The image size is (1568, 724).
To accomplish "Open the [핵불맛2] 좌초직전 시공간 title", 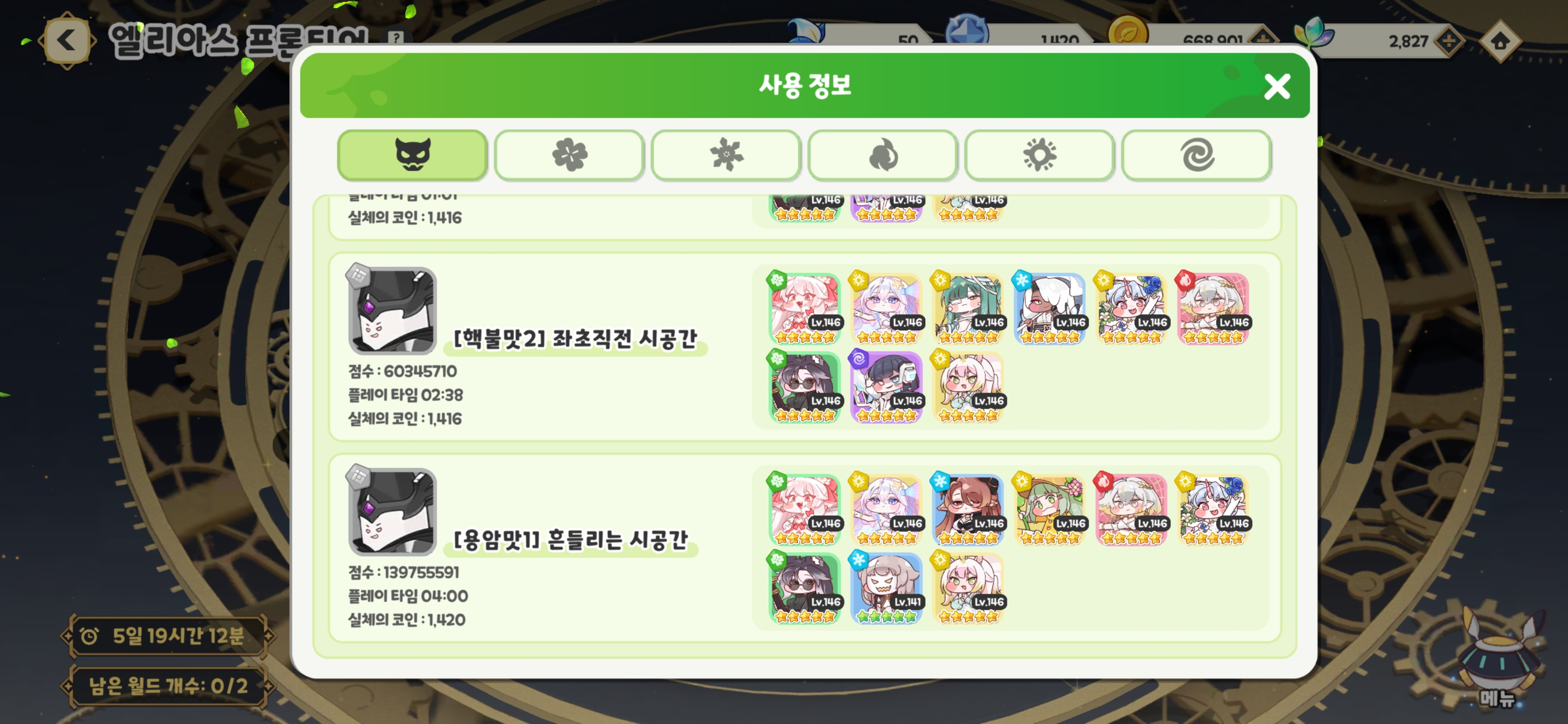I will 575,338.
